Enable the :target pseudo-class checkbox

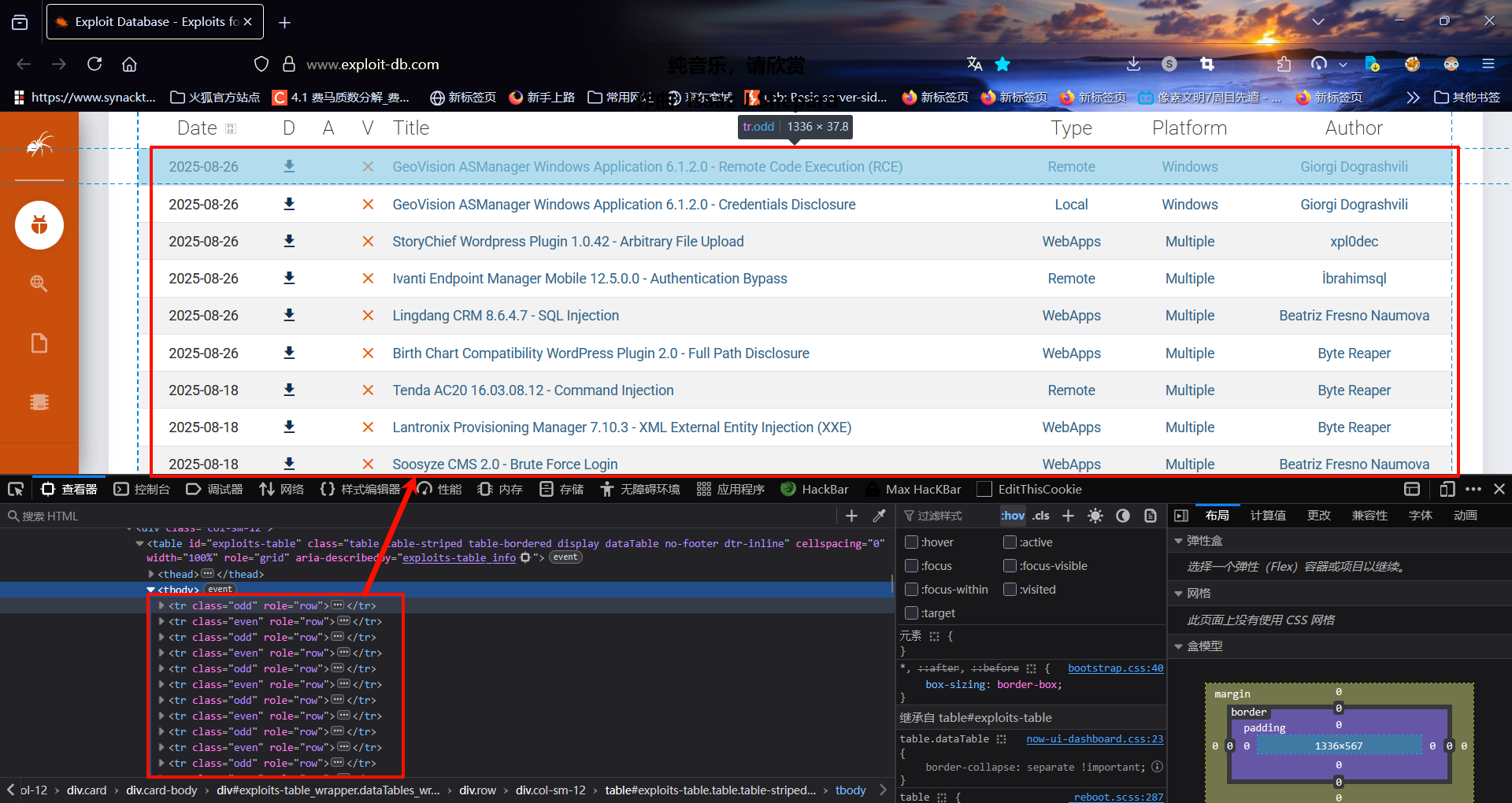911,612
